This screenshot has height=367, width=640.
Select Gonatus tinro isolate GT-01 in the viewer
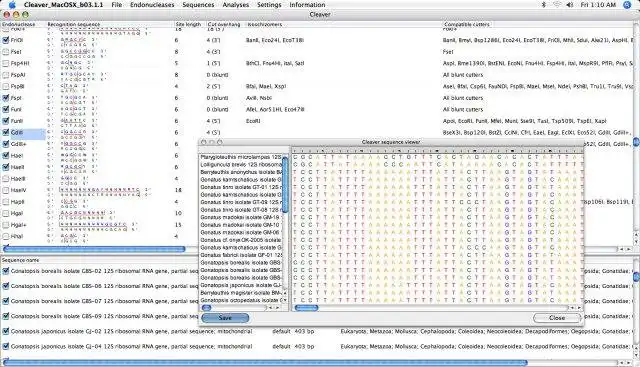(241, 187)
